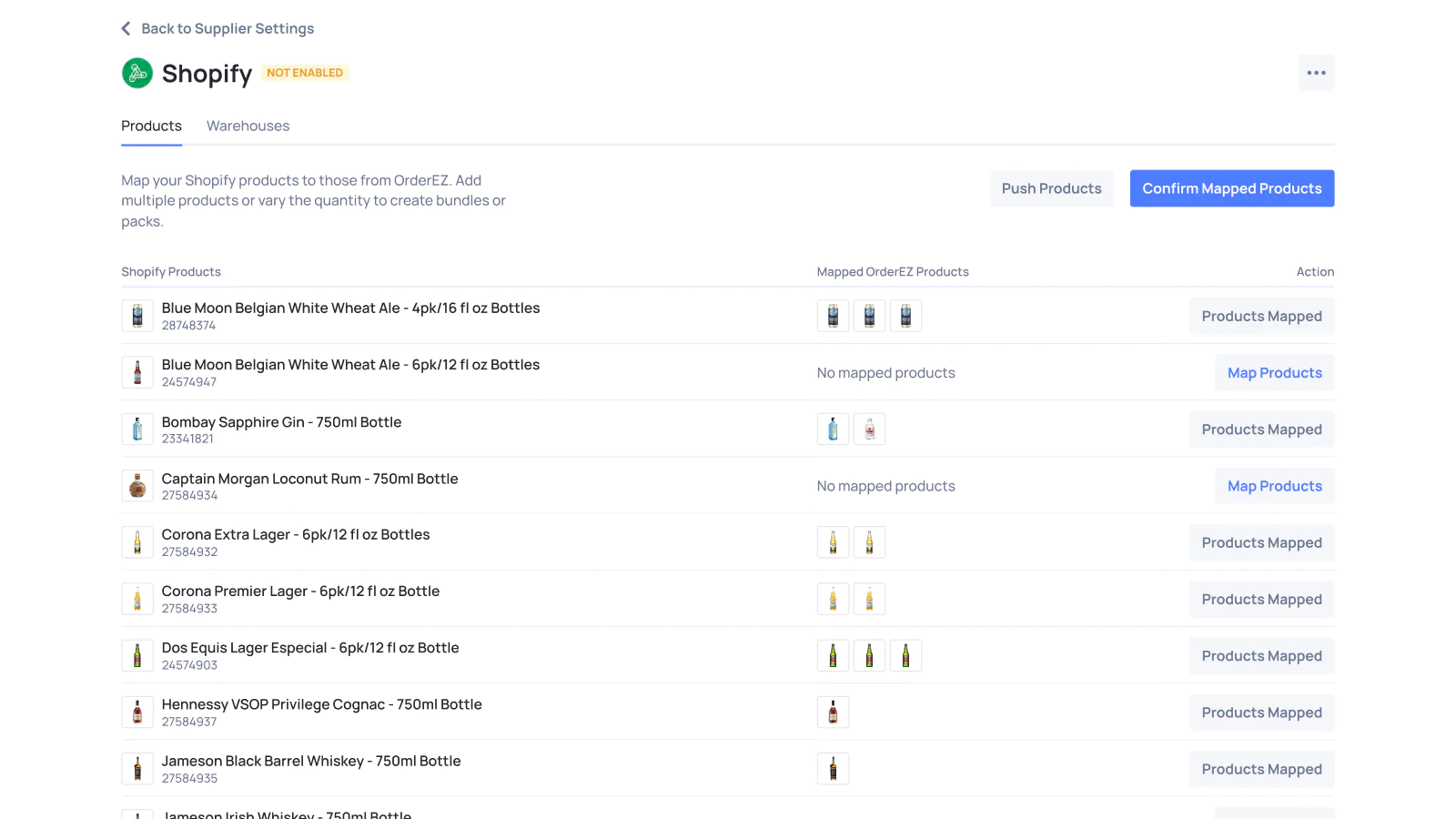
Task: Click product ID 24574947
Action: click(x=189, y=382)
